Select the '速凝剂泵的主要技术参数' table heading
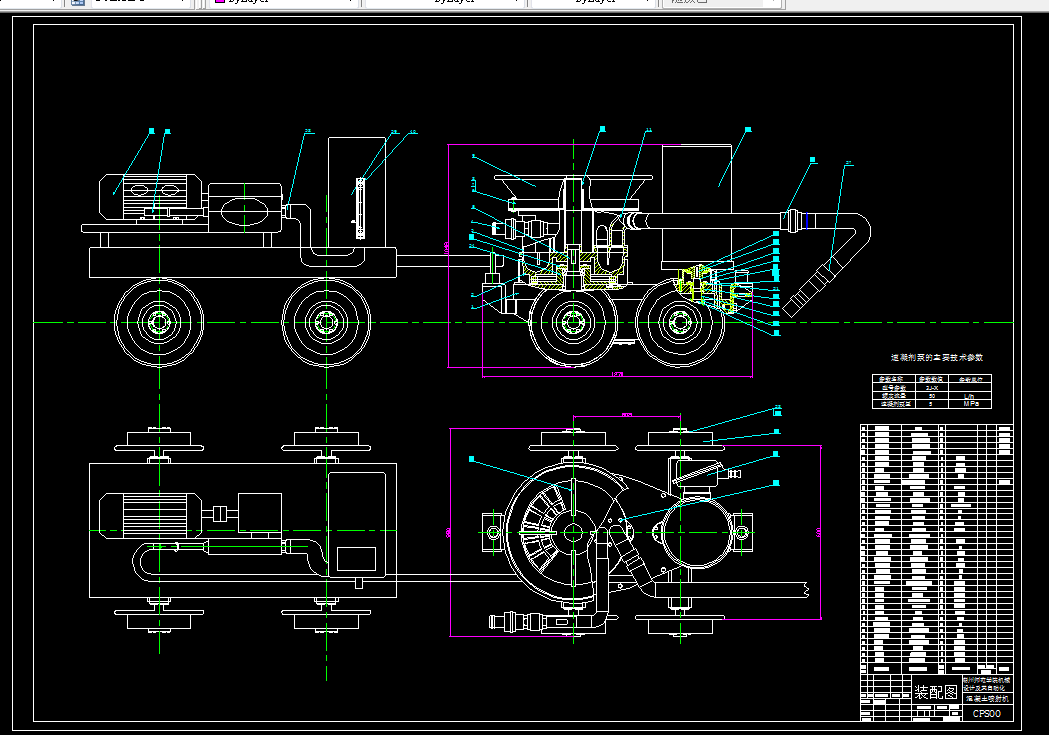 tap(937, 358)
